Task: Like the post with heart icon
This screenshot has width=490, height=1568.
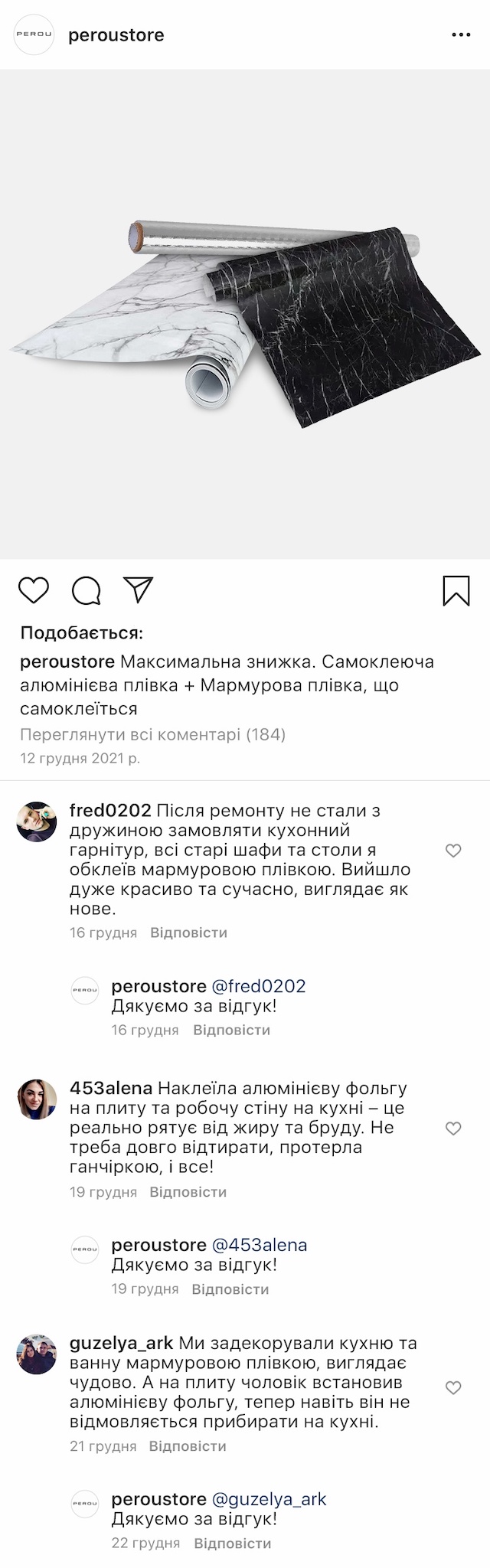Action: click(x=33, y=590)
